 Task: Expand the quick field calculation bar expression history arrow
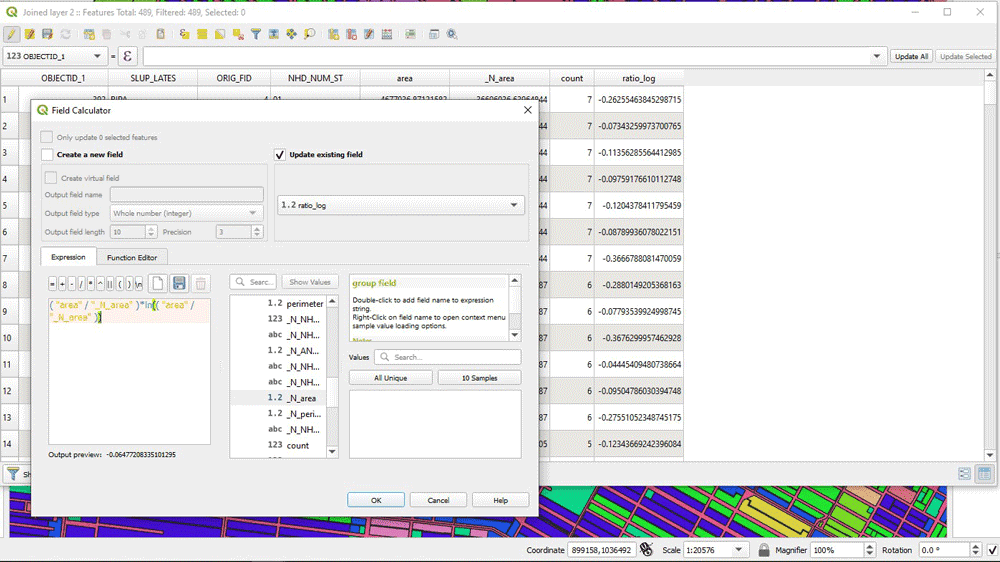877,56
